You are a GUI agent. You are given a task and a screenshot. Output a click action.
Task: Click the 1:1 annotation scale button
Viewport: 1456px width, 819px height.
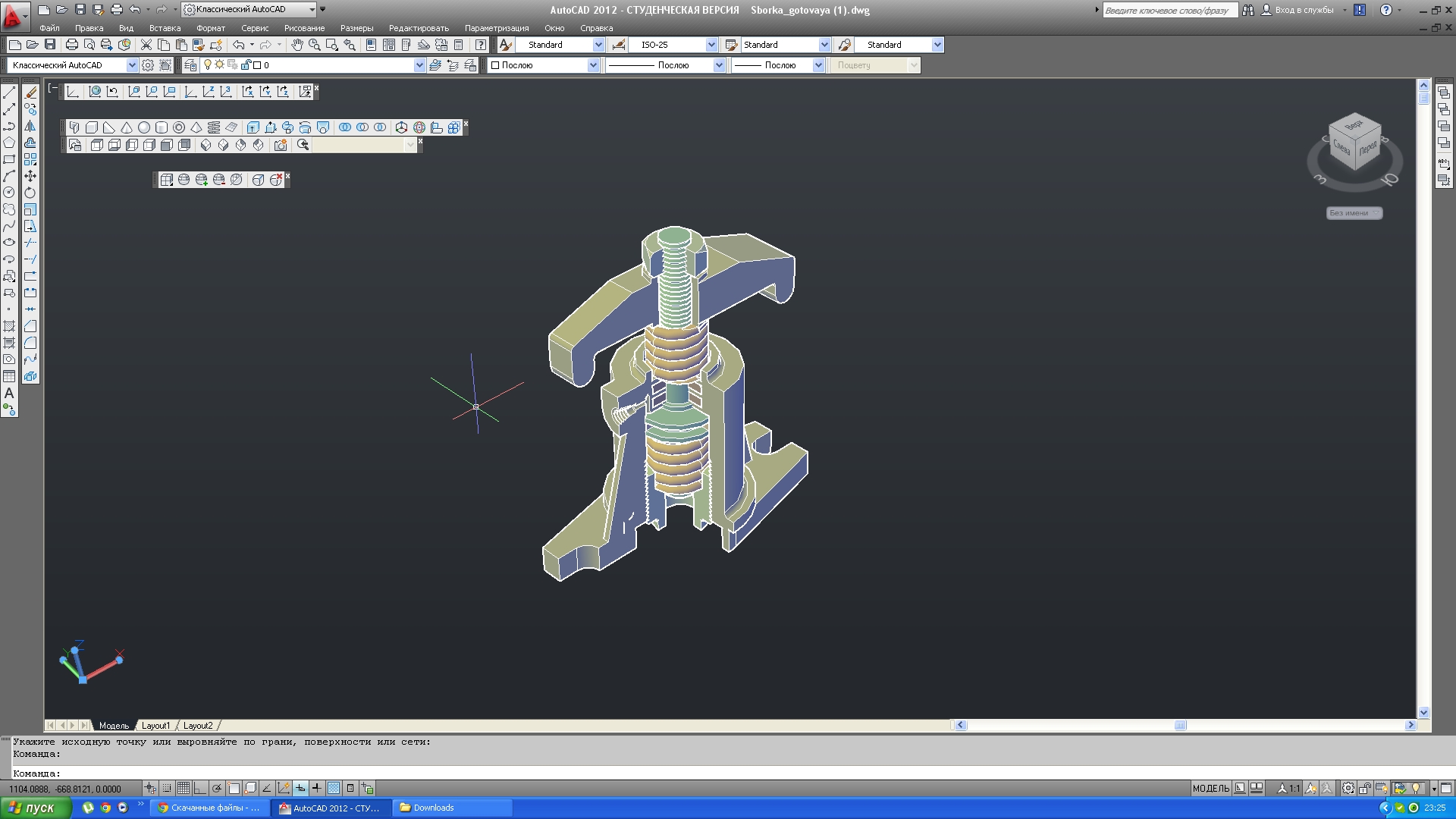click(1289, 789)
